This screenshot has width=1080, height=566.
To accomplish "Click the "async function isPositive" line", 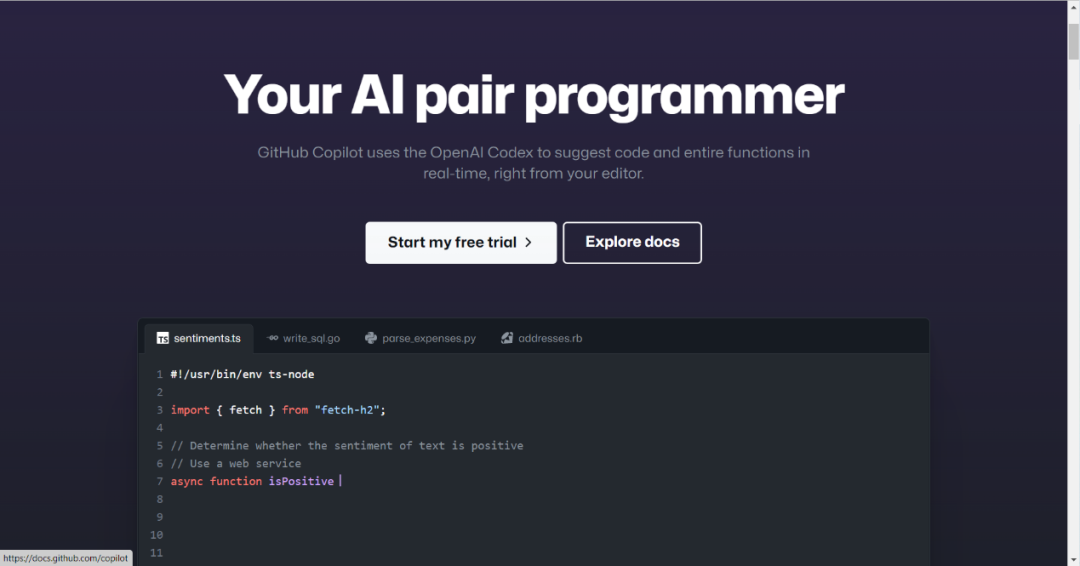I will pos(252,481).
